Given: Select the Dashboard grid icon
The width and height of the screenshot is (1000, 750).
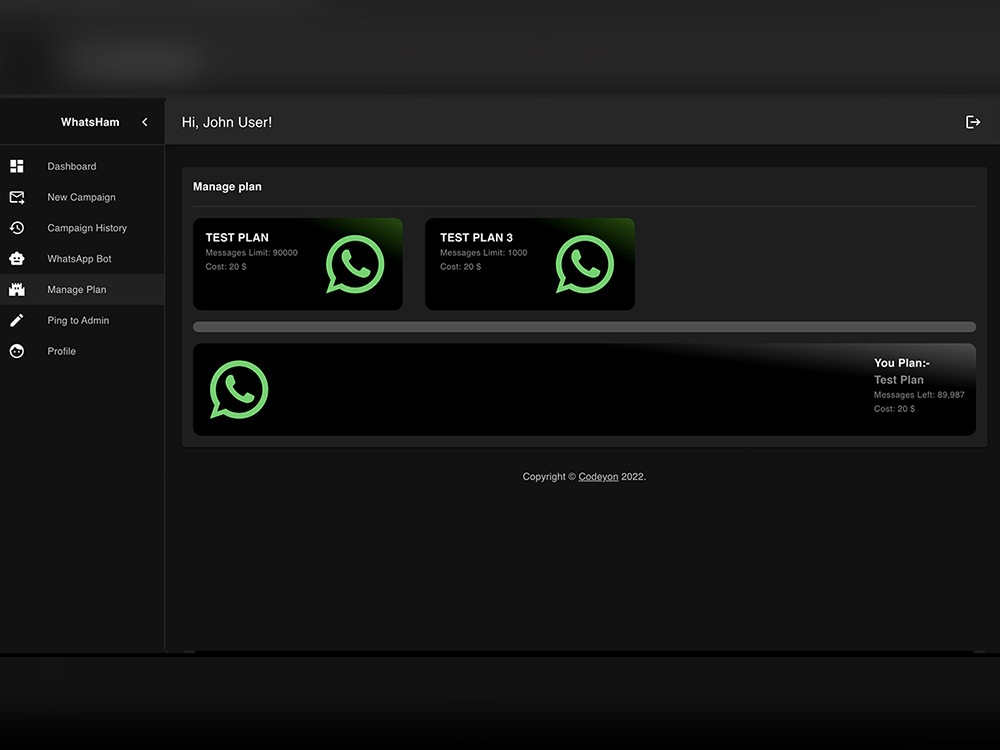Looking at the screenshot, I should (x=16, y=166).
